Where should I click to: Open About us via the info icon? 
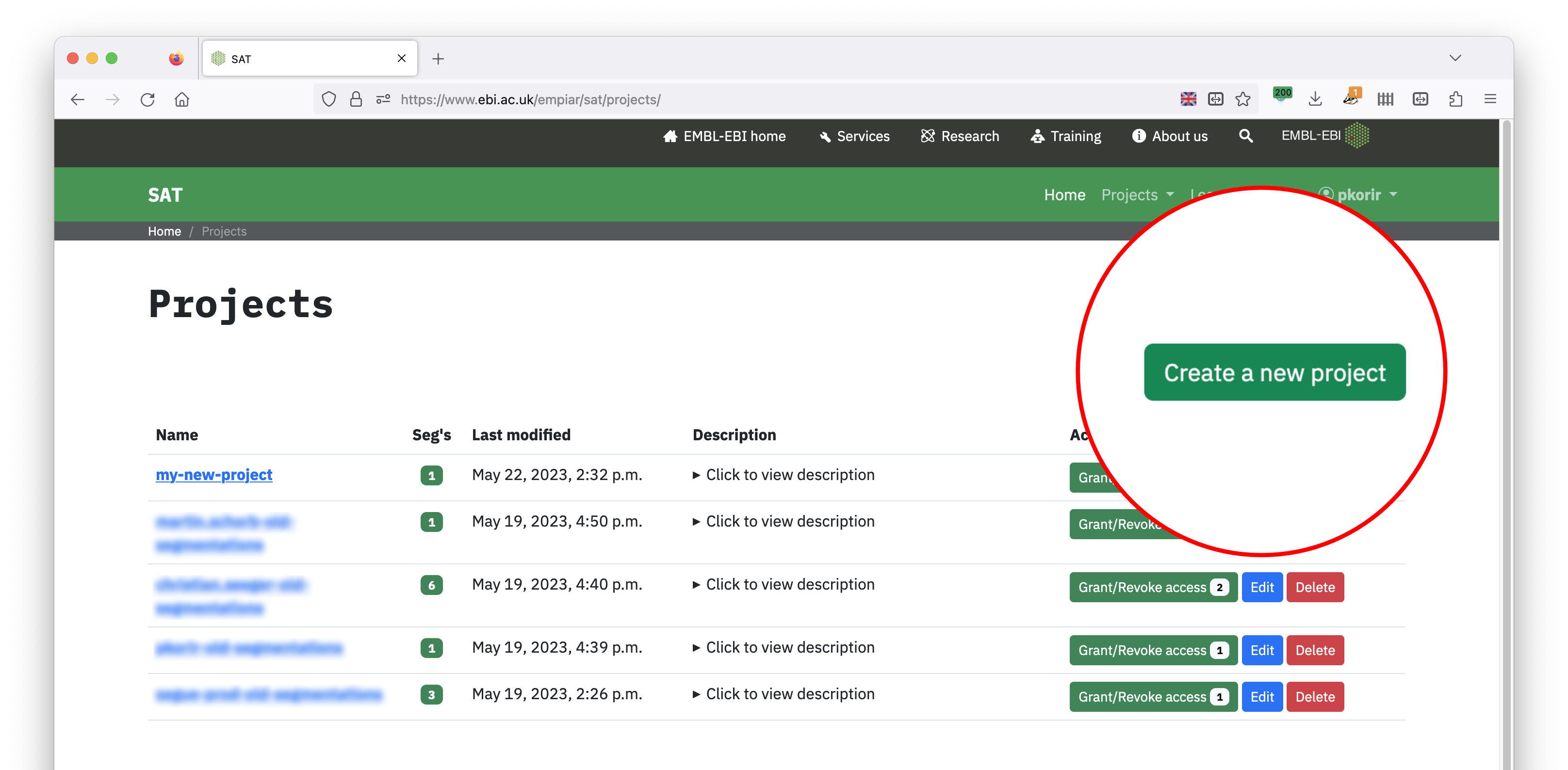[x=1138, y=136]
